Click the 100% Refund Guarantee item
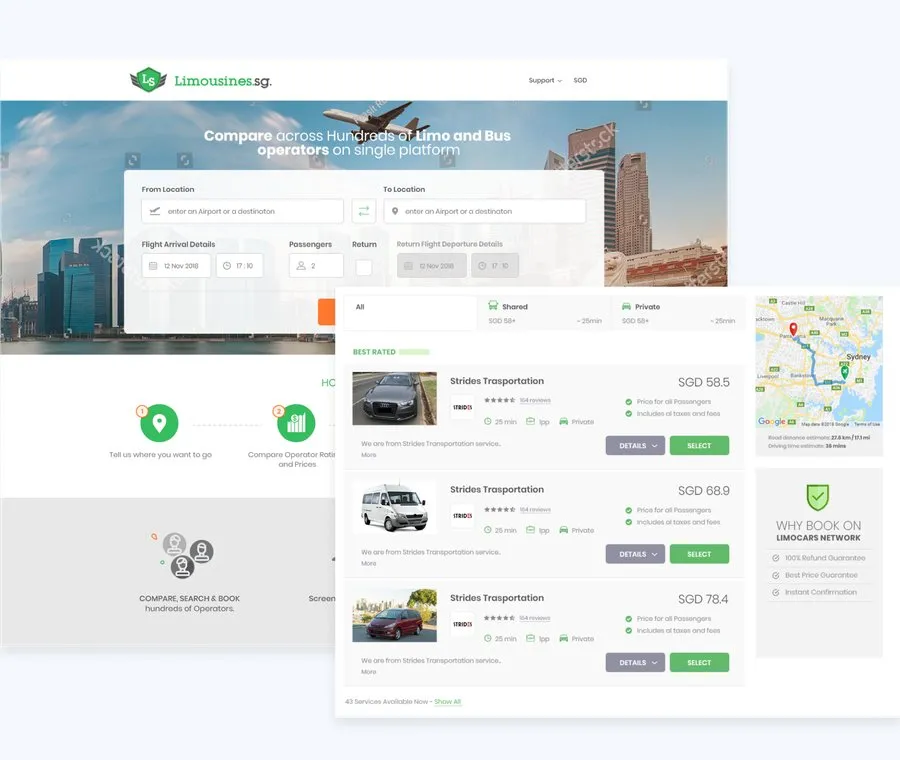Viewport: 900px width, 760px height. [x=818, y=558]
